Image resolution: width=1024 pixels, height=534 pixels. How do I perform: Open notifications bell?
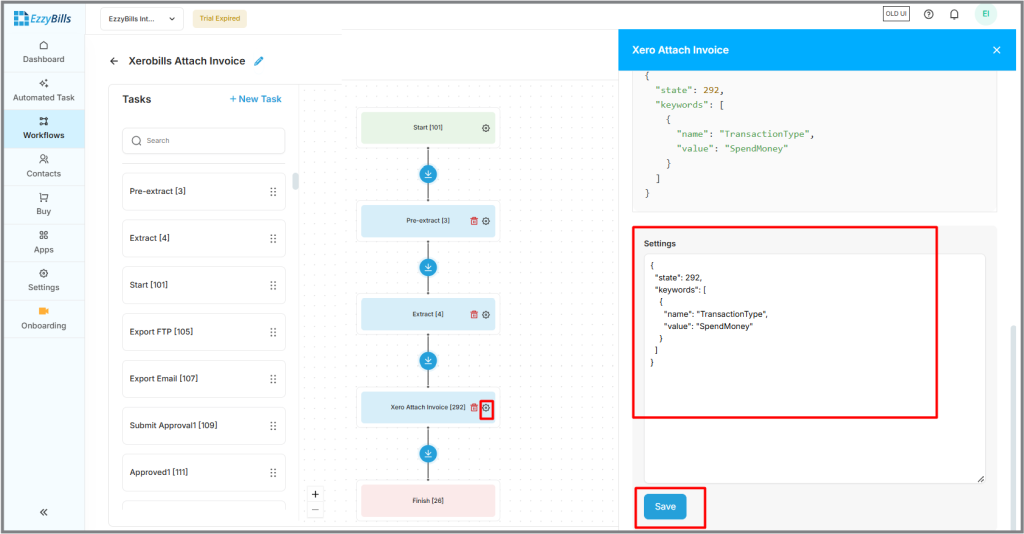pyautogui.click(x=954, y=14)
